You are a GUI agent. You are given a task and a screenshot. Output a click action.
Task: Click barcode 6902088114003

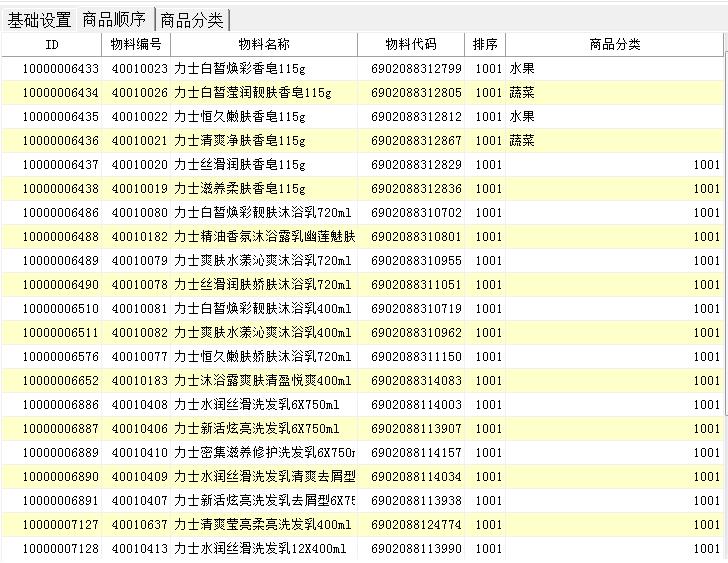(416, 405)
